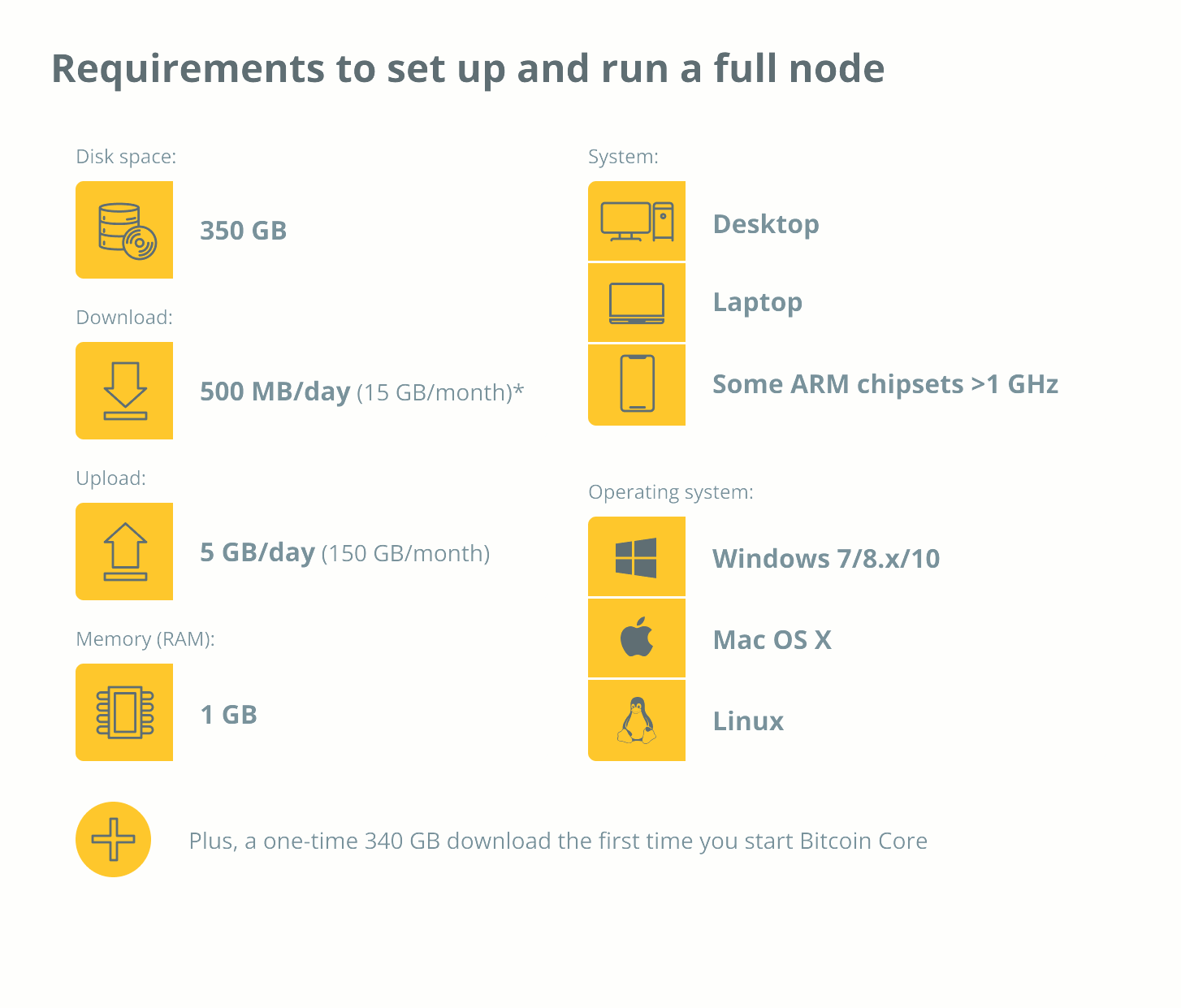Click the 'Download:' section label
The image size is (1181, 1008).
coord(124,318)
